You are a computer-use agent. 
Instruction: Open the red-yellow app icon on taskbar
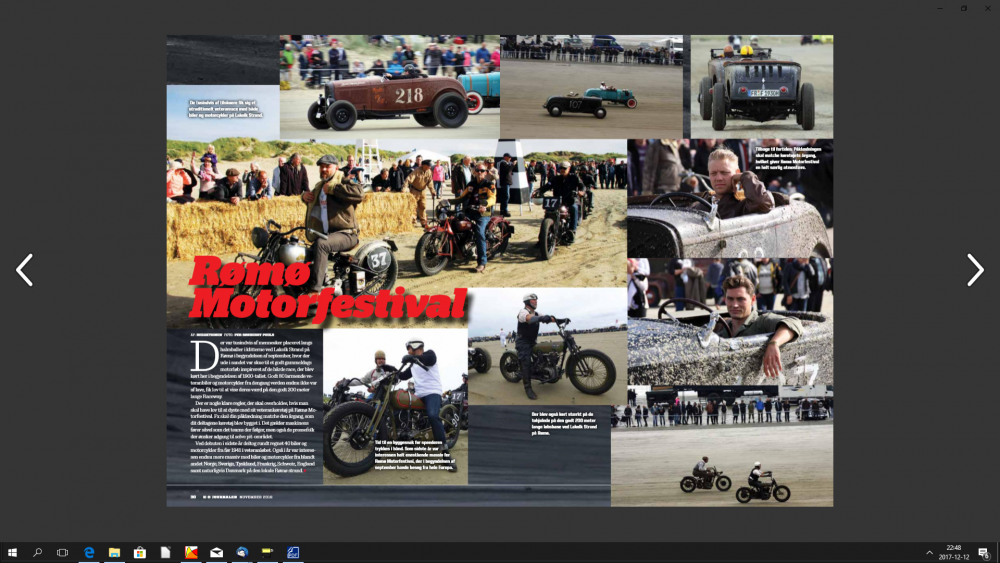click(191, 552)
